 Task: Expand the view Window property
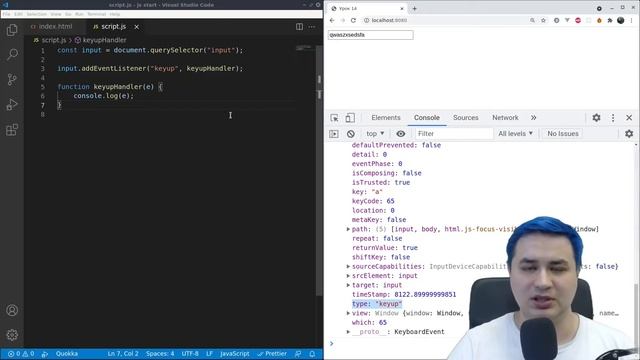coord(348,313)
